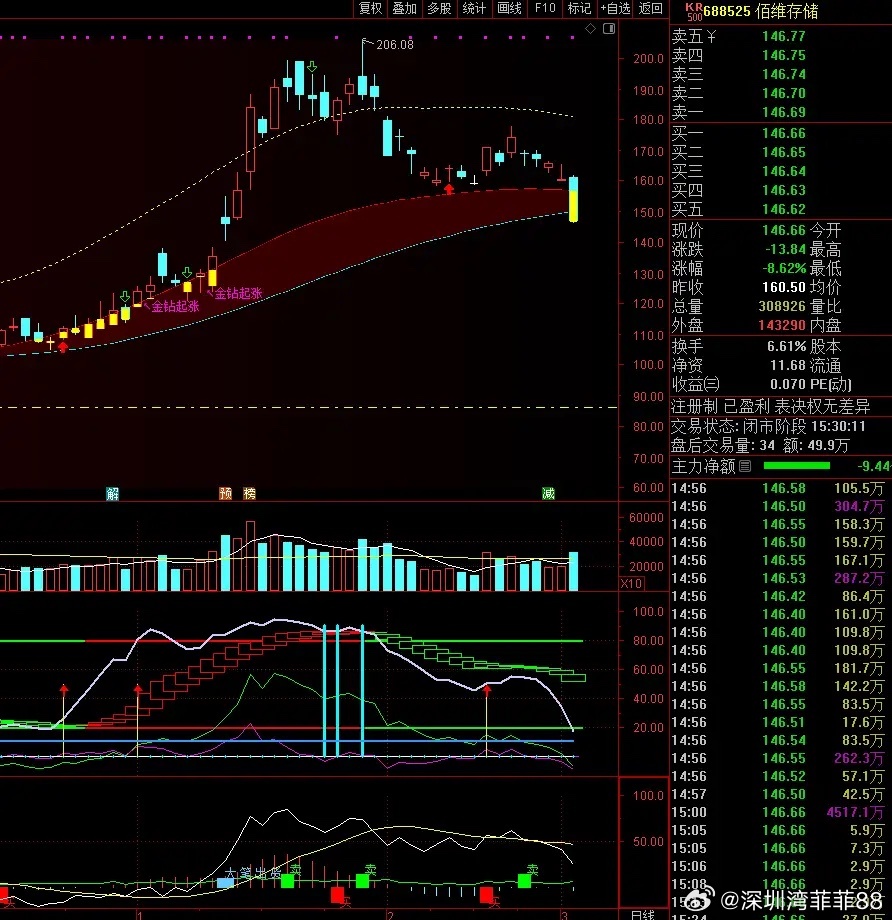This screenshot has width=892, height=920.
Task: Open F10 company info
Action: click(x=545, y=8)
